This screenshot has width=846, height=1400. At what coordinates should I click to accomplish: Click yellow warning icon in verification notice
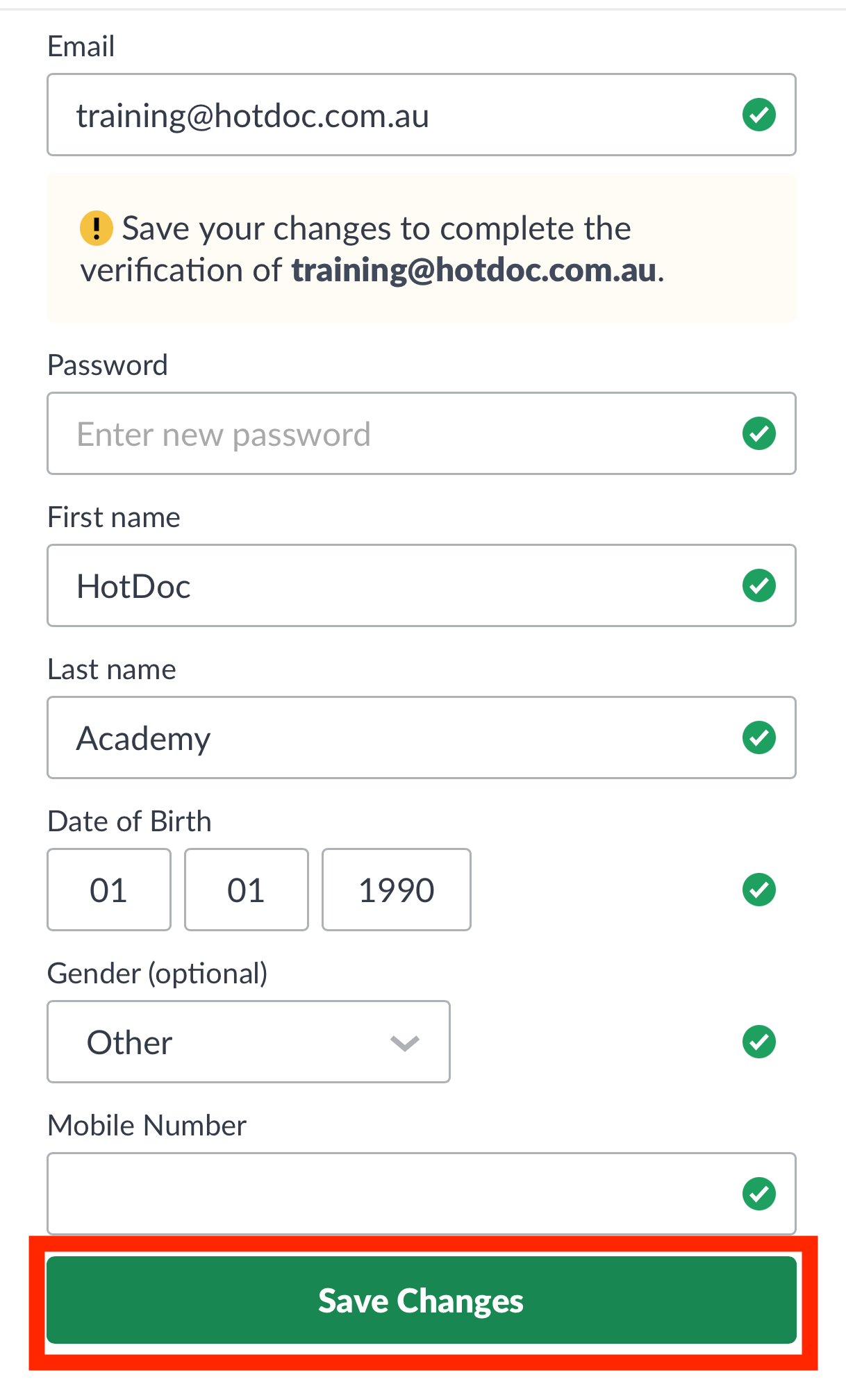97,228
